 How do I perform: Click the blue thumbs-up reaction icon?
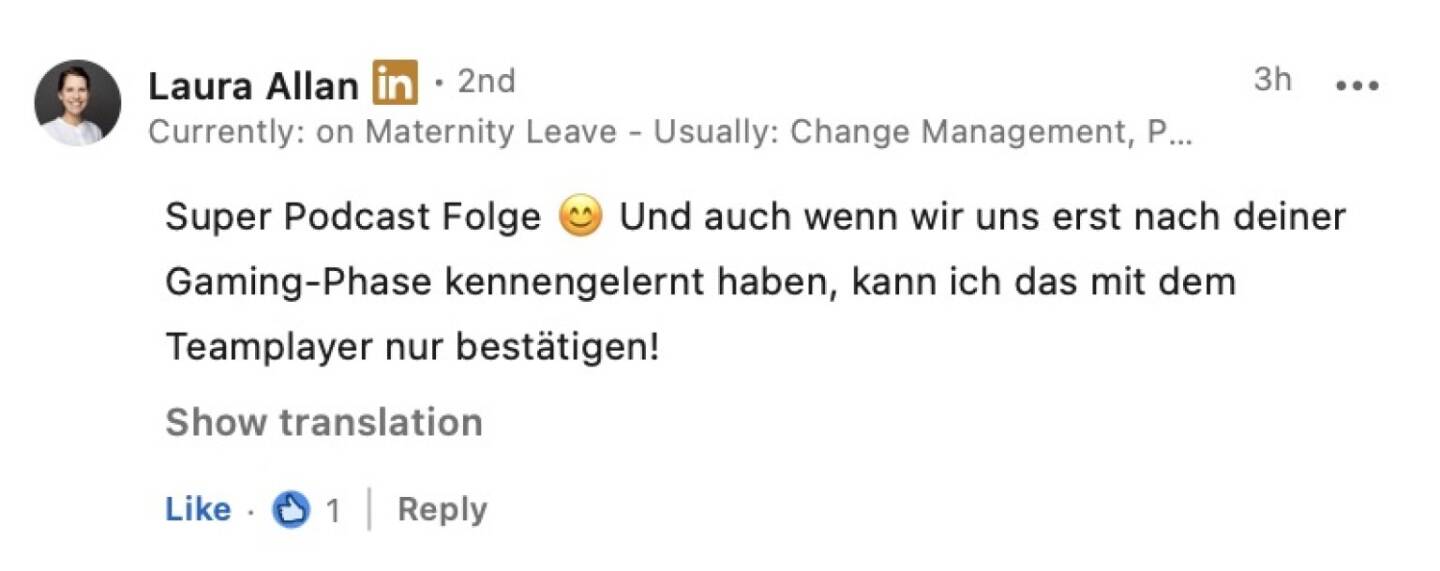pos(291,510)
